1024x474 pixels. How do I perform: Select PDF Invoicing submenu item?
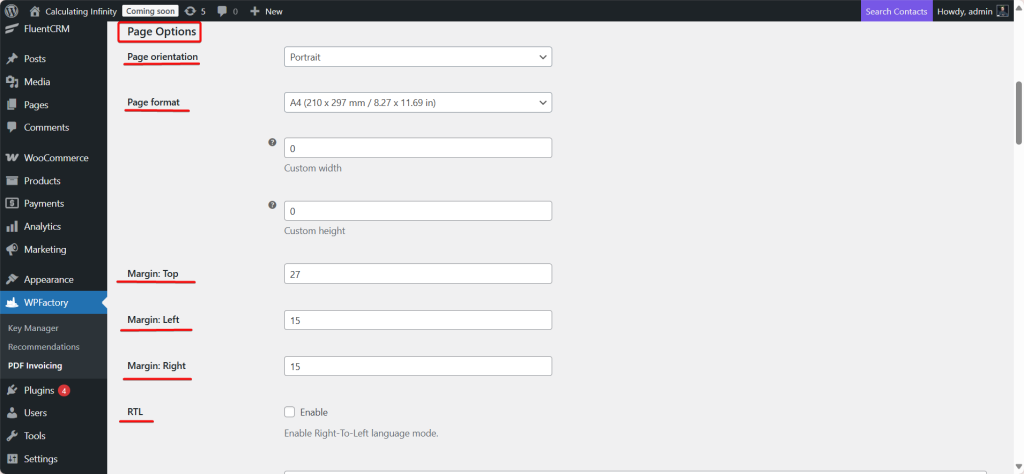coord(35,366)
